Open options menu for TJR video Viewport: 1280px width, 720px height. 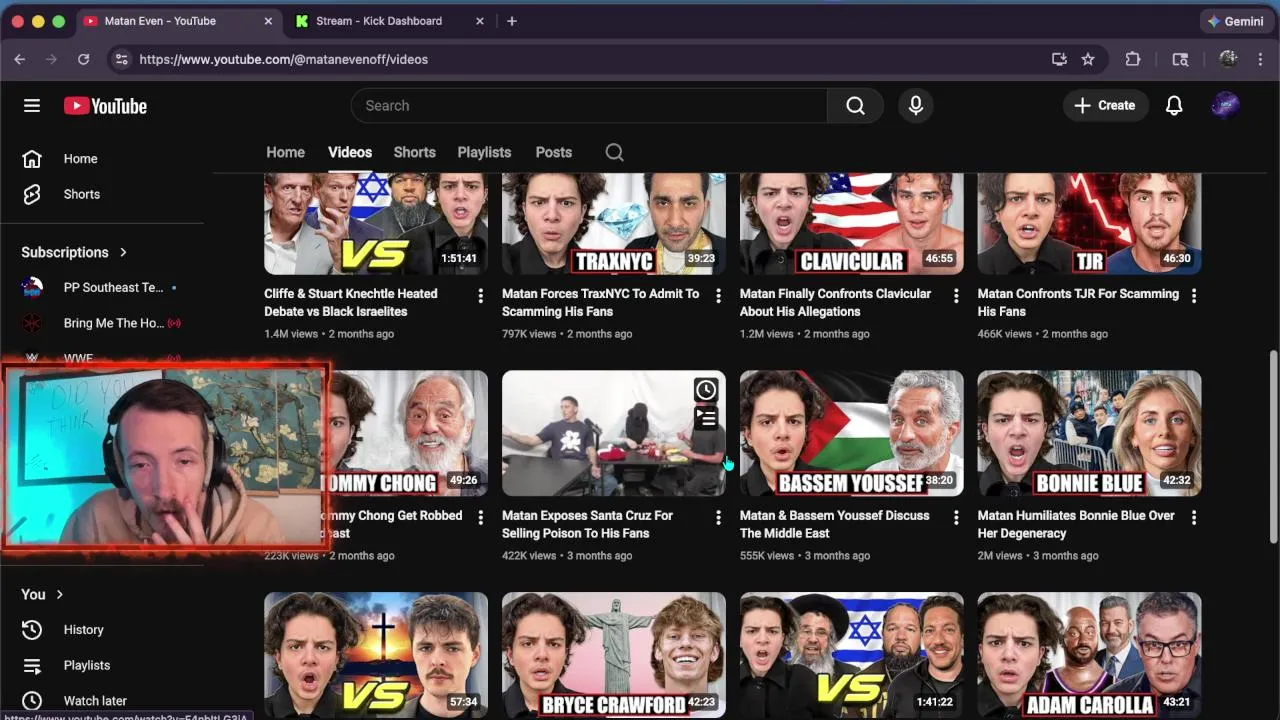[x=1193, y=296]
